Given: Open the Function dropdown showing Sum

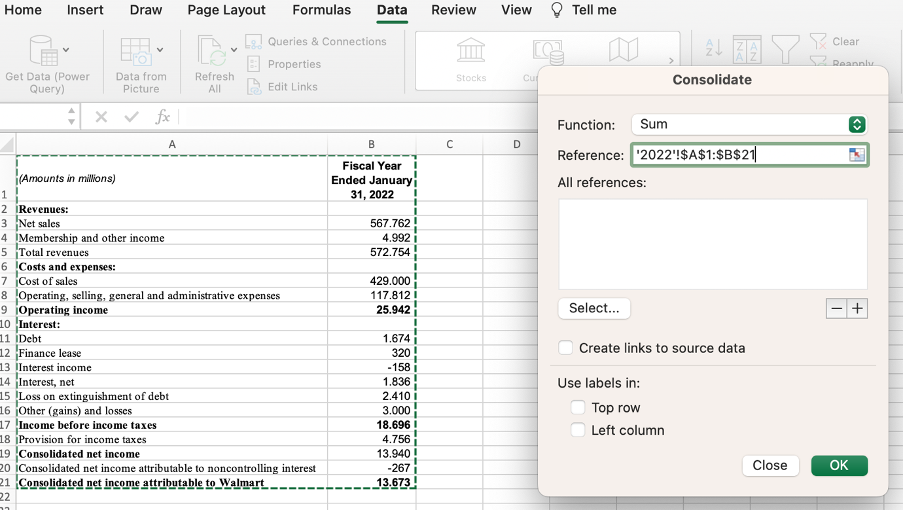Looking at the screenshot, I should point(748,124).
